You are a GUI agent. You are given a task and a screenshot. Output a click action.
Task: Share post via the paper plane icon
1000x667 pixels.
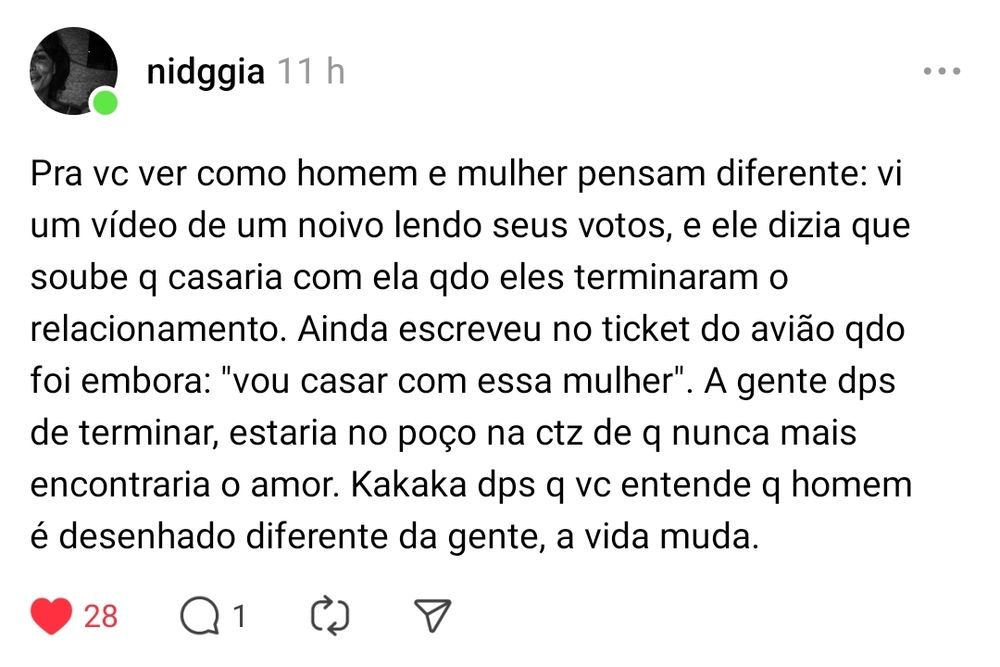433,617
